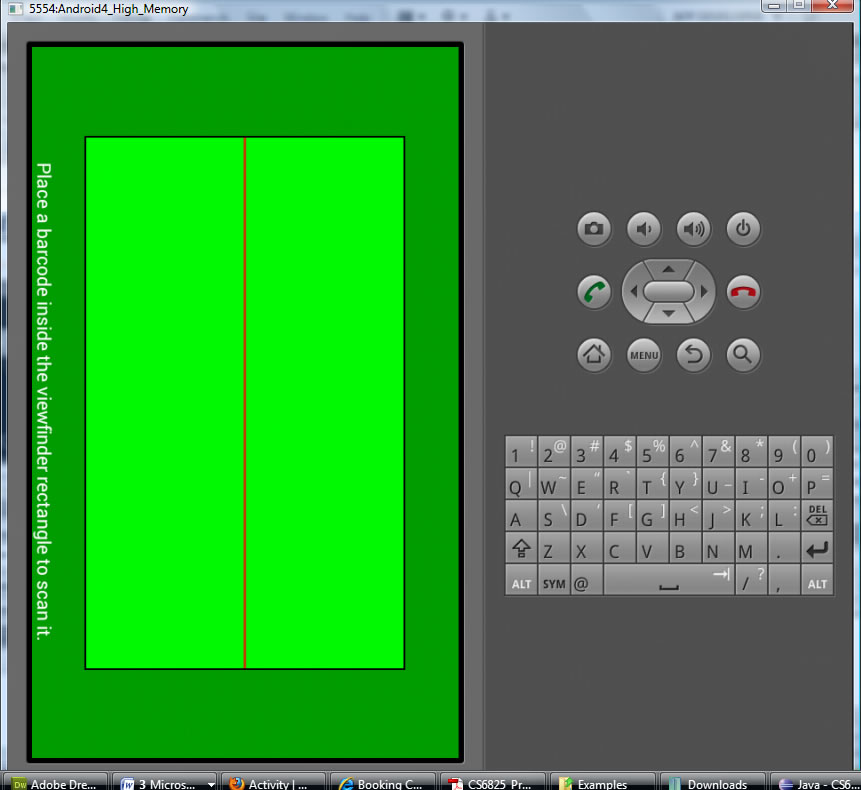Toggle the left ALT key

point(520,582)
